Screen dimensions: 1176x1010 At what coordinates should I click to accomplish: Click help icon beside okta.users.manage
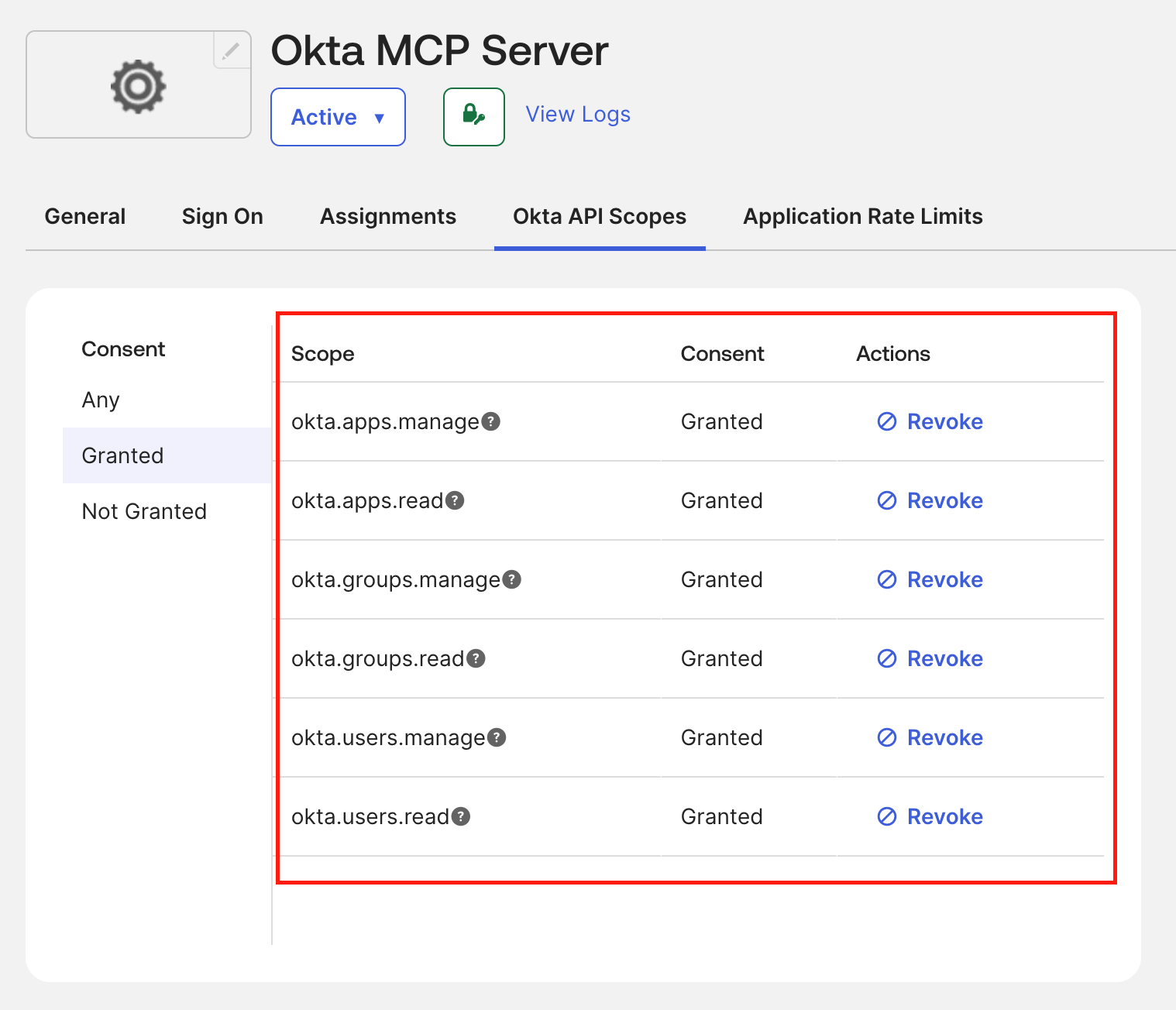(x=497, y=737)
